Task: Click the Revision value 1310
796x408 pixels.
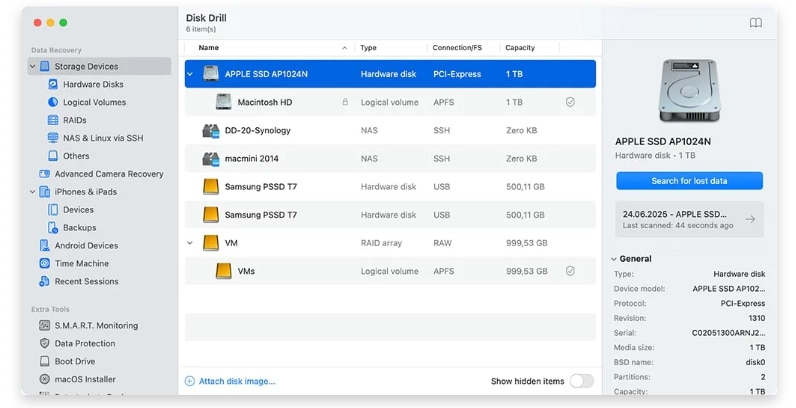Action: tap(756, 318)
